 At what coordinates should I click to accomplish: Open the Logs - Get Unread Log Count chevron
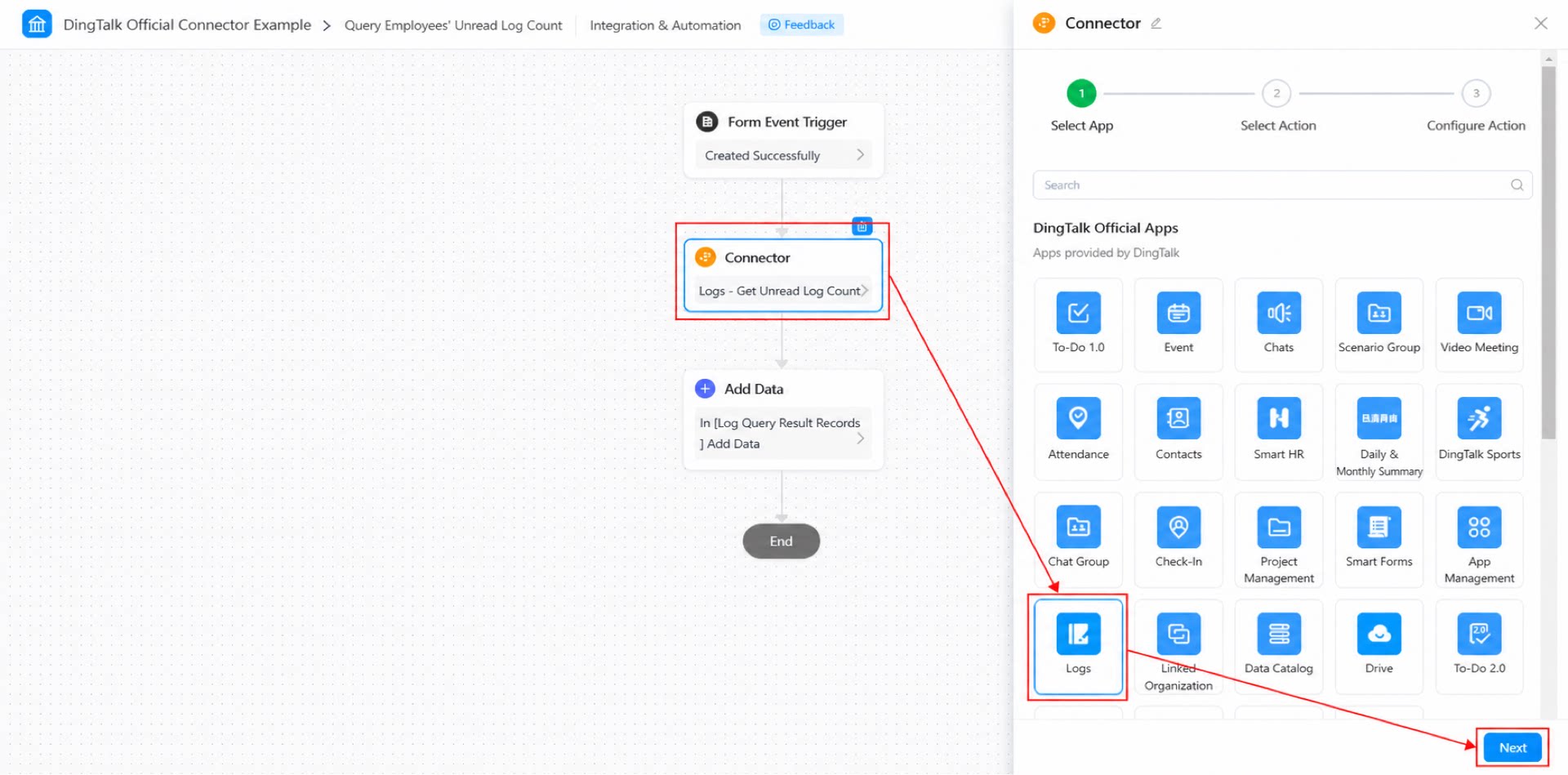click(865, 290)
